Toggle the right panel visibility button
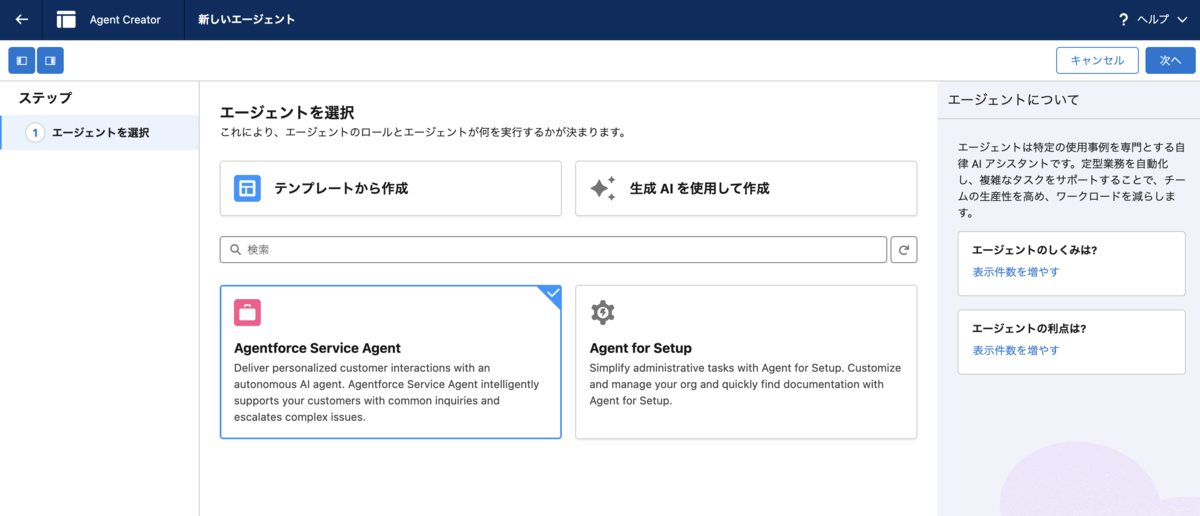 [50, 61]
